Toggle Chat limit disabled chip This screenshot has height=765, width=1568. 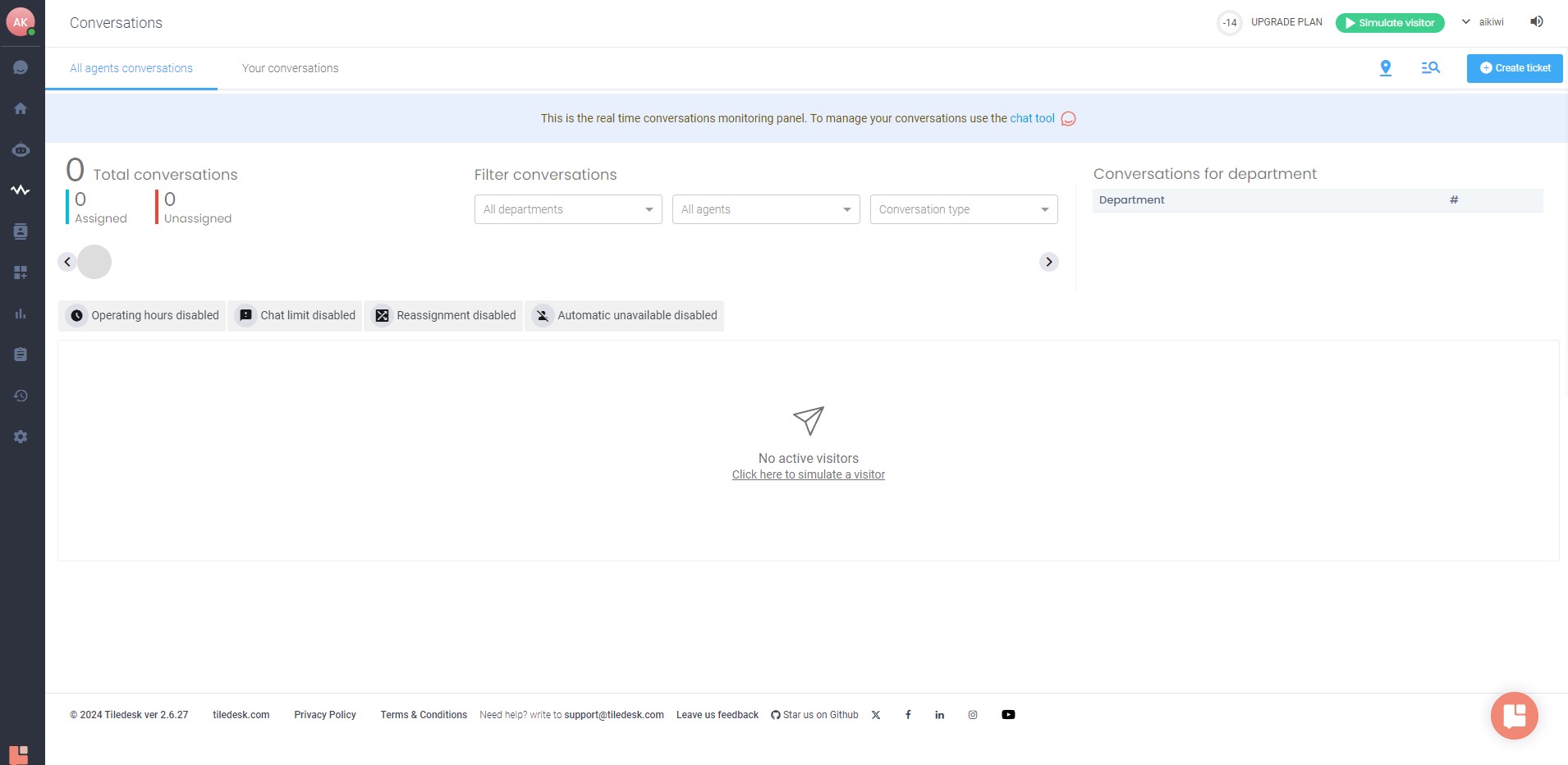[x=296, y=315]
